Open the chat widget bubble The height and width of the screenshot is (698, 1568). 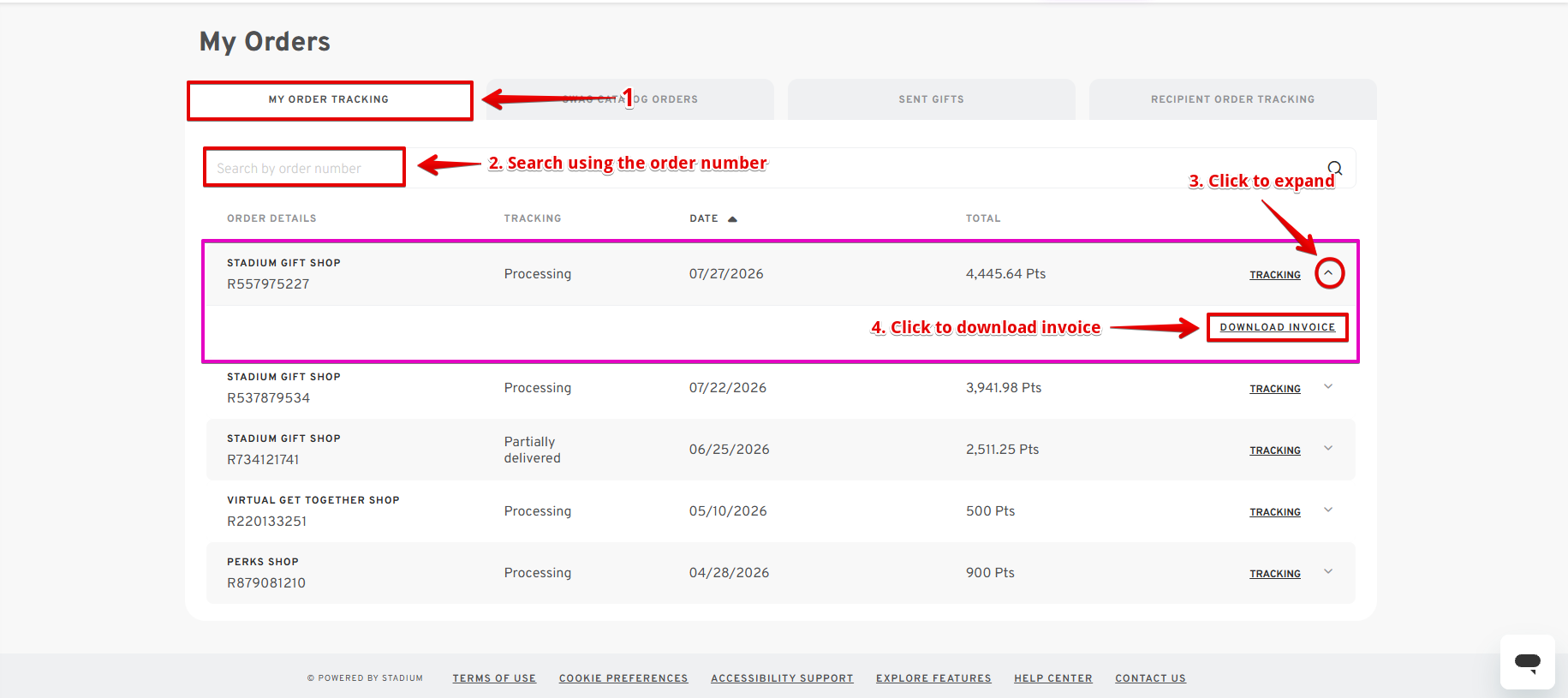[1527, 661]
